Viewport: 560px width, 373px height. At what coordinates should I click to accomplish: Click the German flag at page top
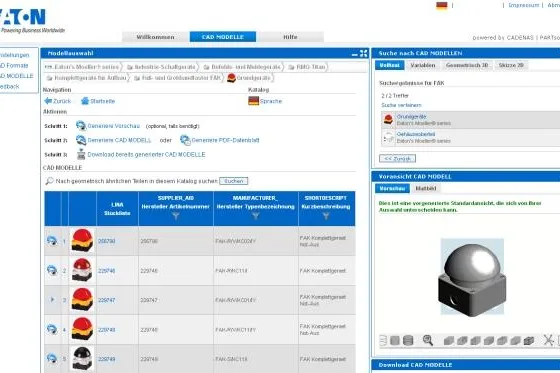pos(442,5)
